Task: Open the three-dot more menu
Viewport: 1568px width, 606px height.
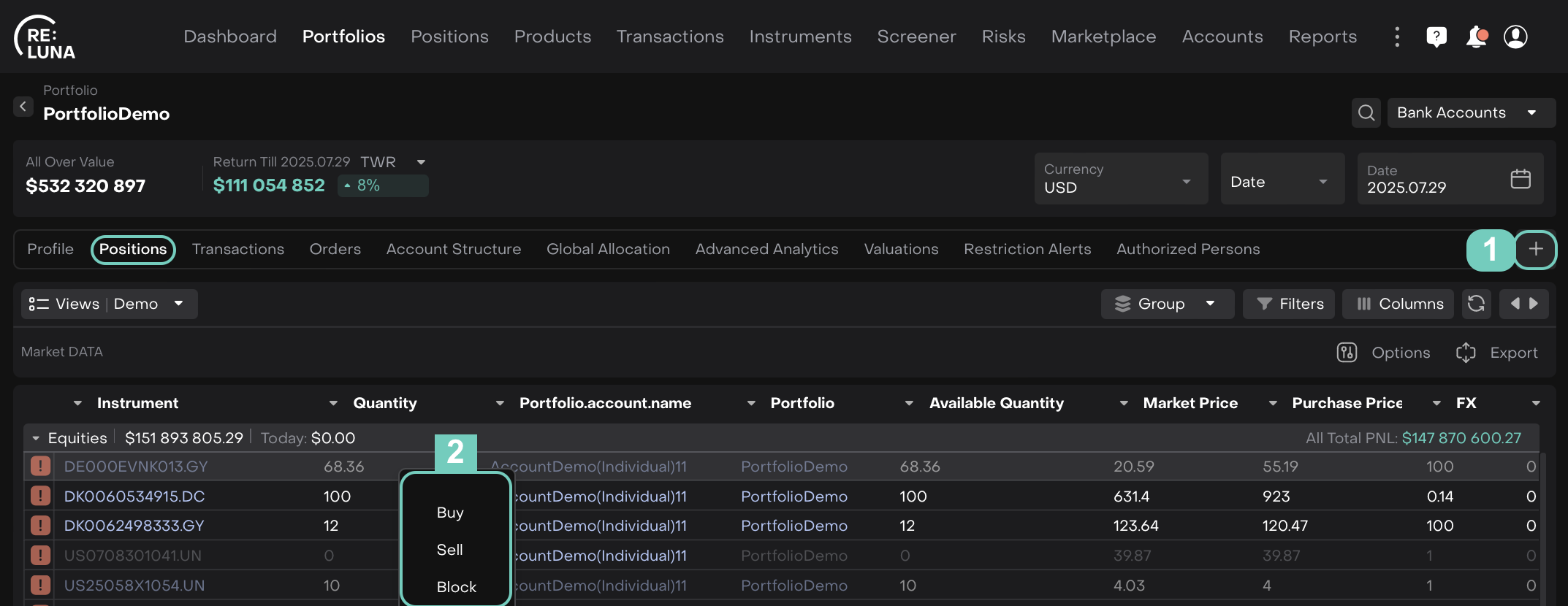Action: (1397, 37)
